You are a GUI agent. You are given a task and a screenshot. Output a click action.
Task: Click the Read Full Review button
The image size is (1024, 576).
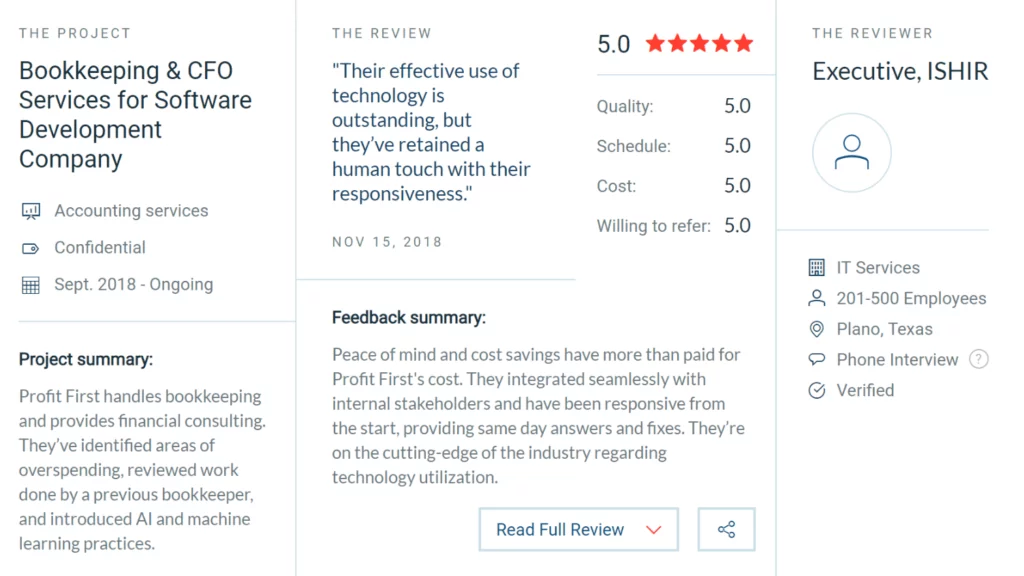pos(560,529)
